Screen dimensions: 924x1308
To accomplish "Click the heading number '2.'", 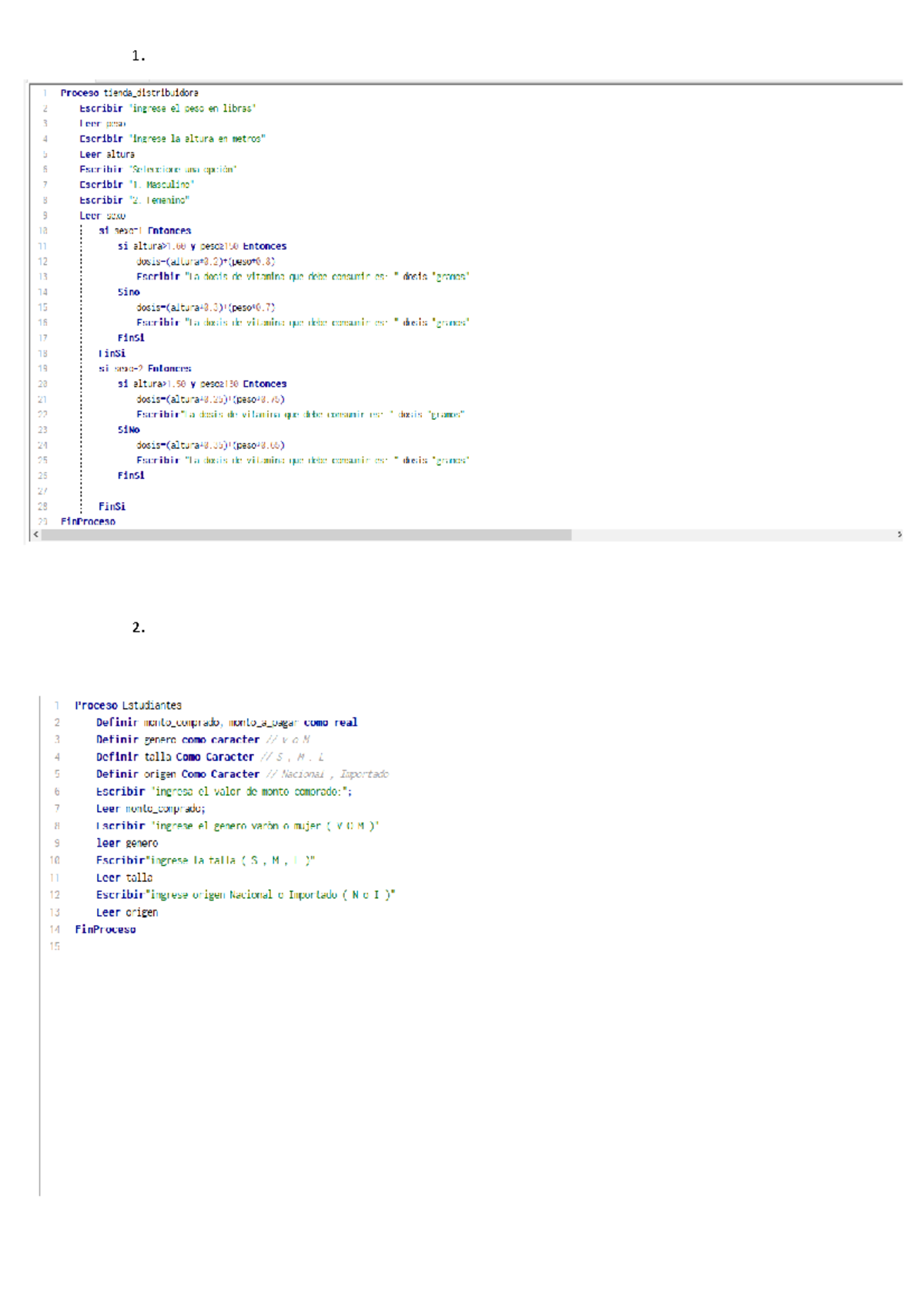I will [x=139, y=628].
